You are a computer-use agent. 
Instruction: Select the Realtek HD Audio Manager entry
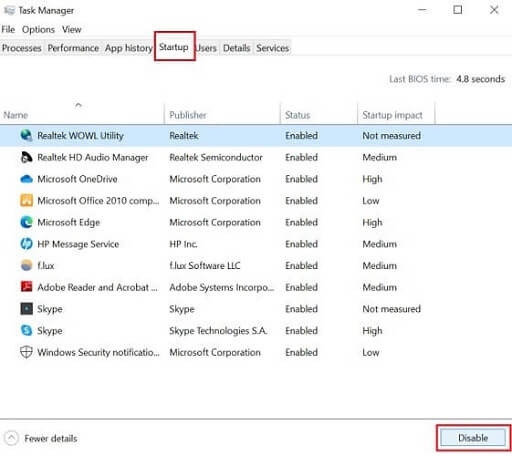pos(93,157)
